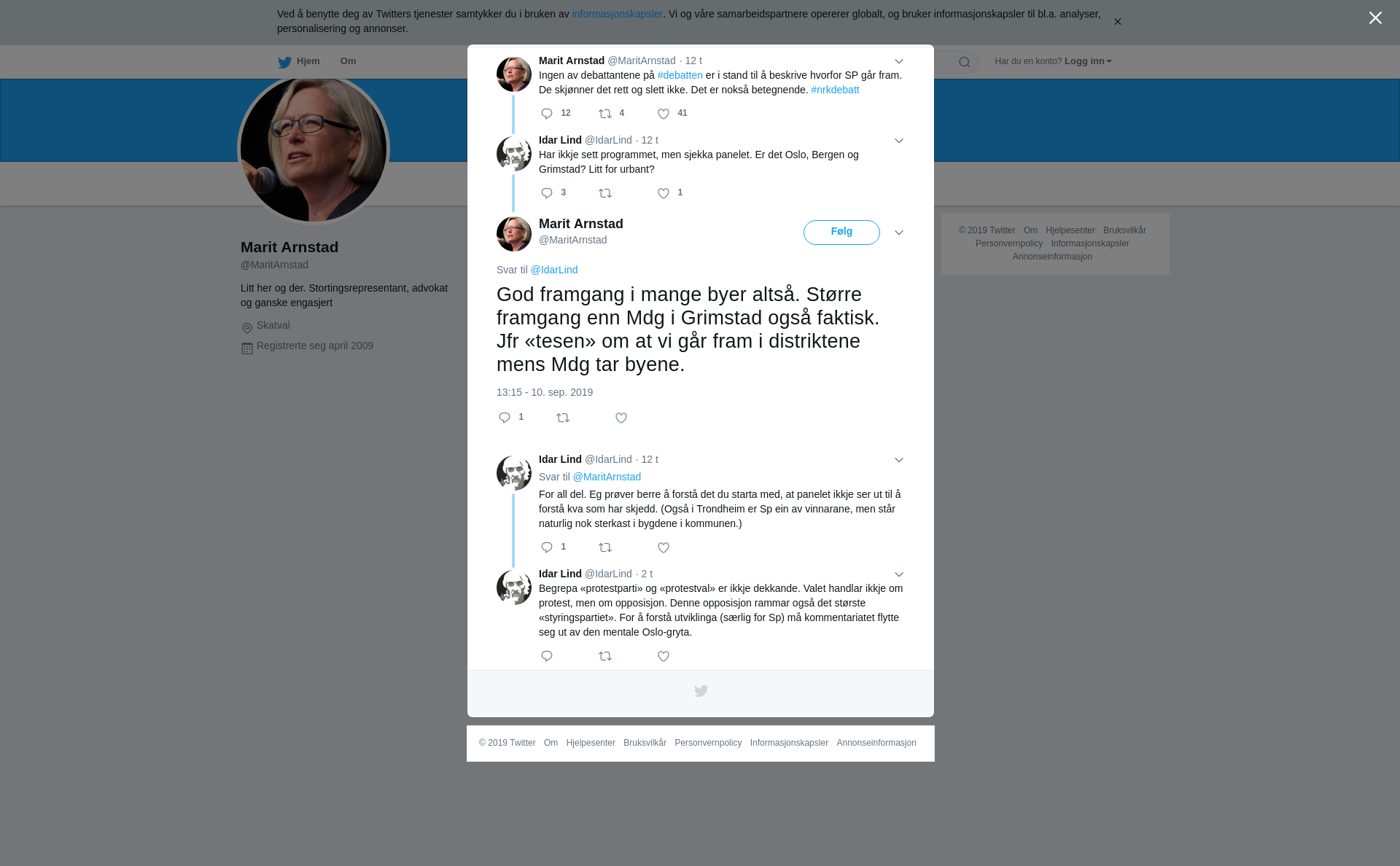Open the Om menu item in header

348,61
